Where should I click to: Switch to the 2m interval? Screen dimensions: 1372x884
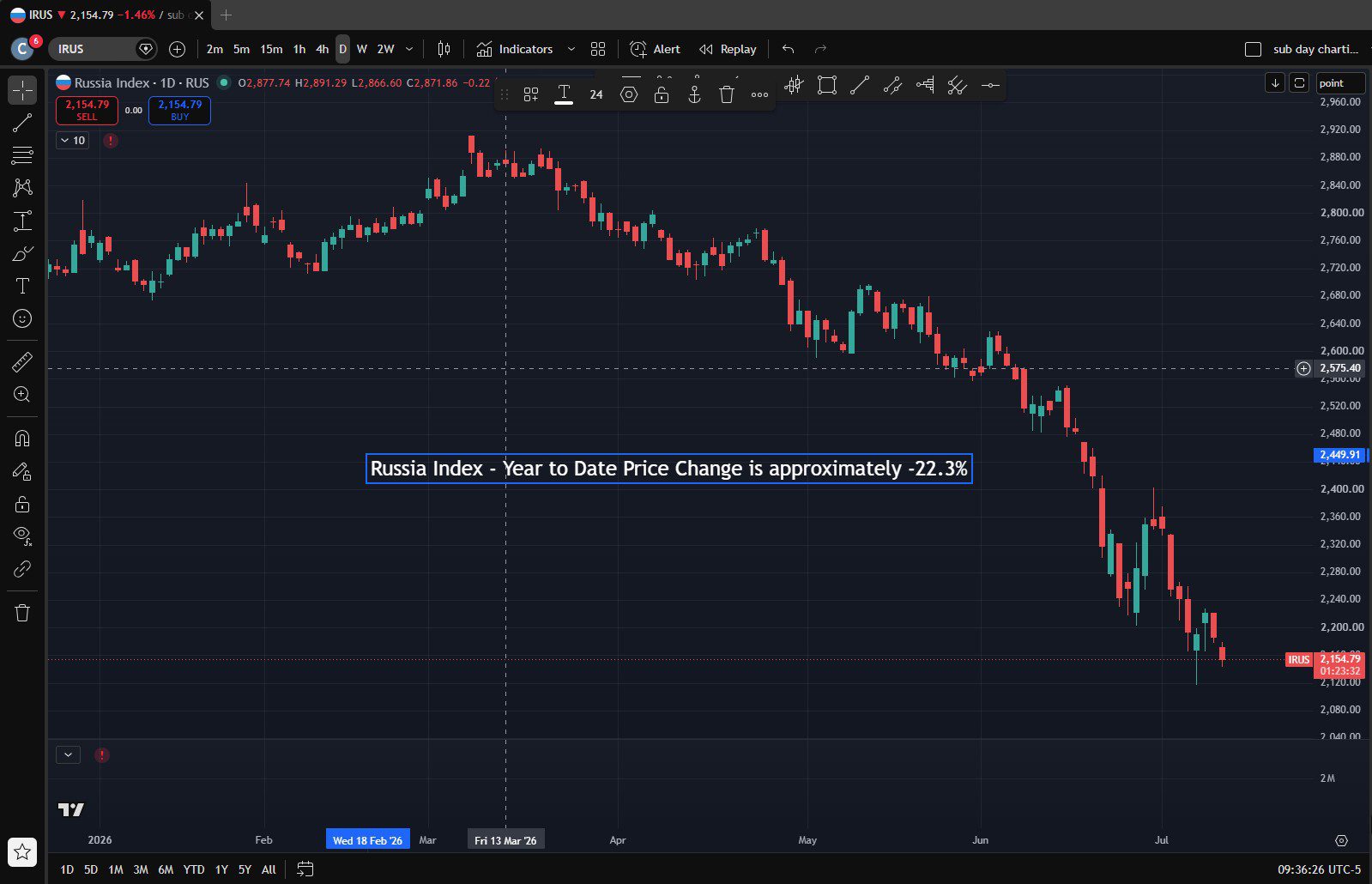215,49
